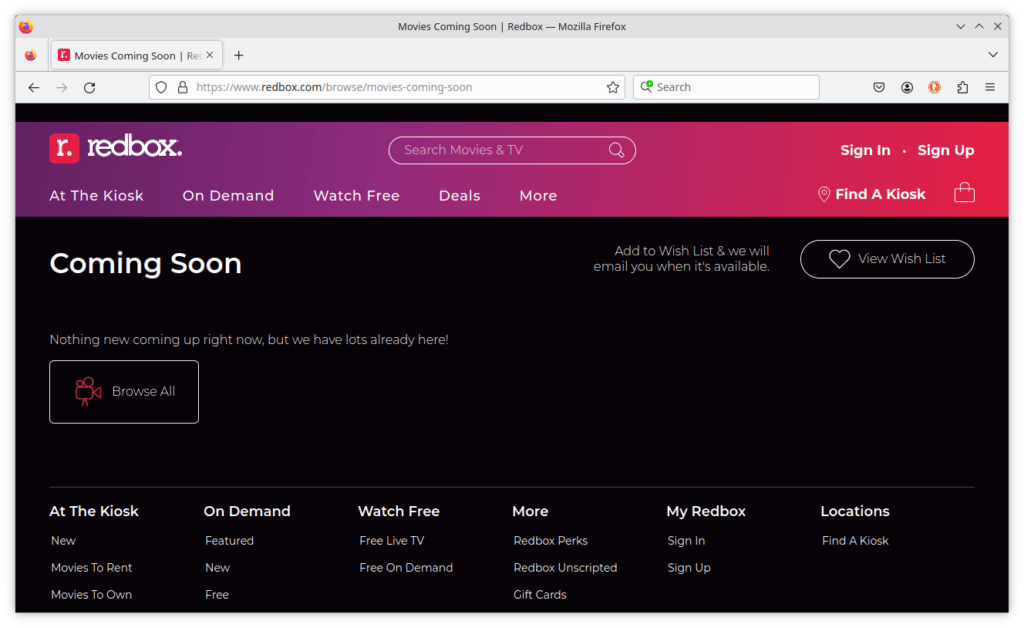Screen dimensions: 1024x628
Task: Open footer Movies To Own link
Action: [91, 595]
